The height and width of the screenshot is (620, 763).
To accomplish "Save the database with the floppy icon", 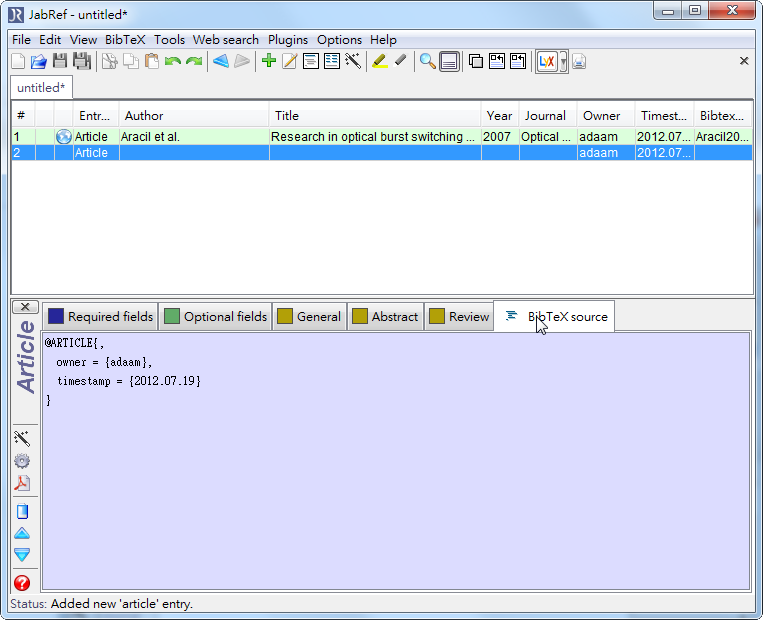I will click(60, 61).
